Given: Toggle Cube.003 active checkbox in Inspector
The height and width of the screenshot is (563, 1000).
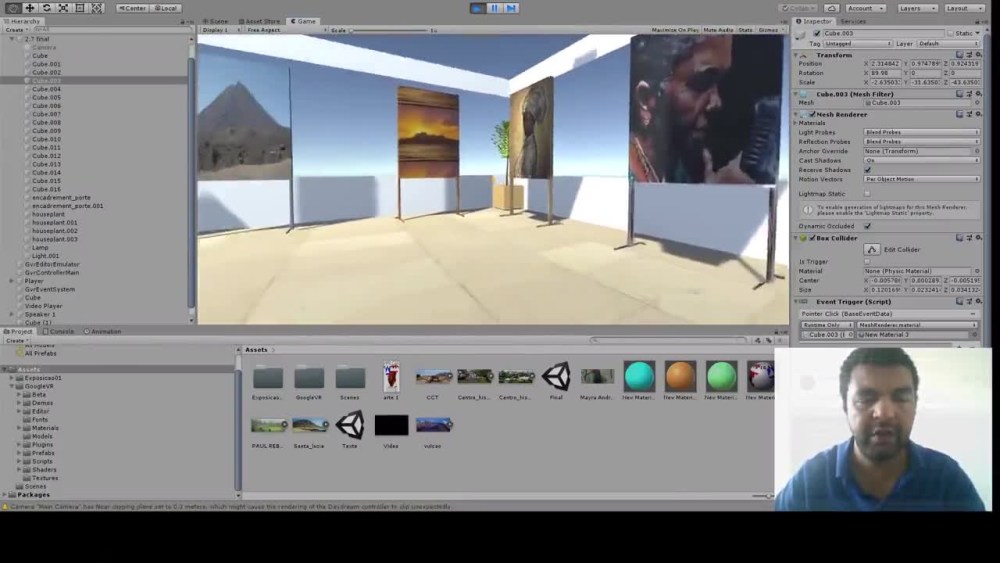Looking at the screenshot, I should pyautogui.click(x=817, y=33).
